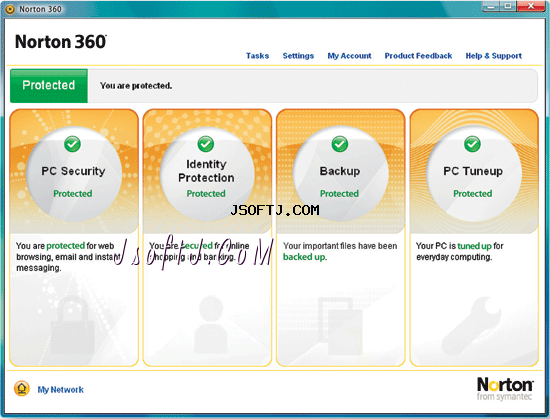Close the Norton 360 window
The height and width of the screenshot is (419, 550).
pyautogui.click(x=531, y=6)
